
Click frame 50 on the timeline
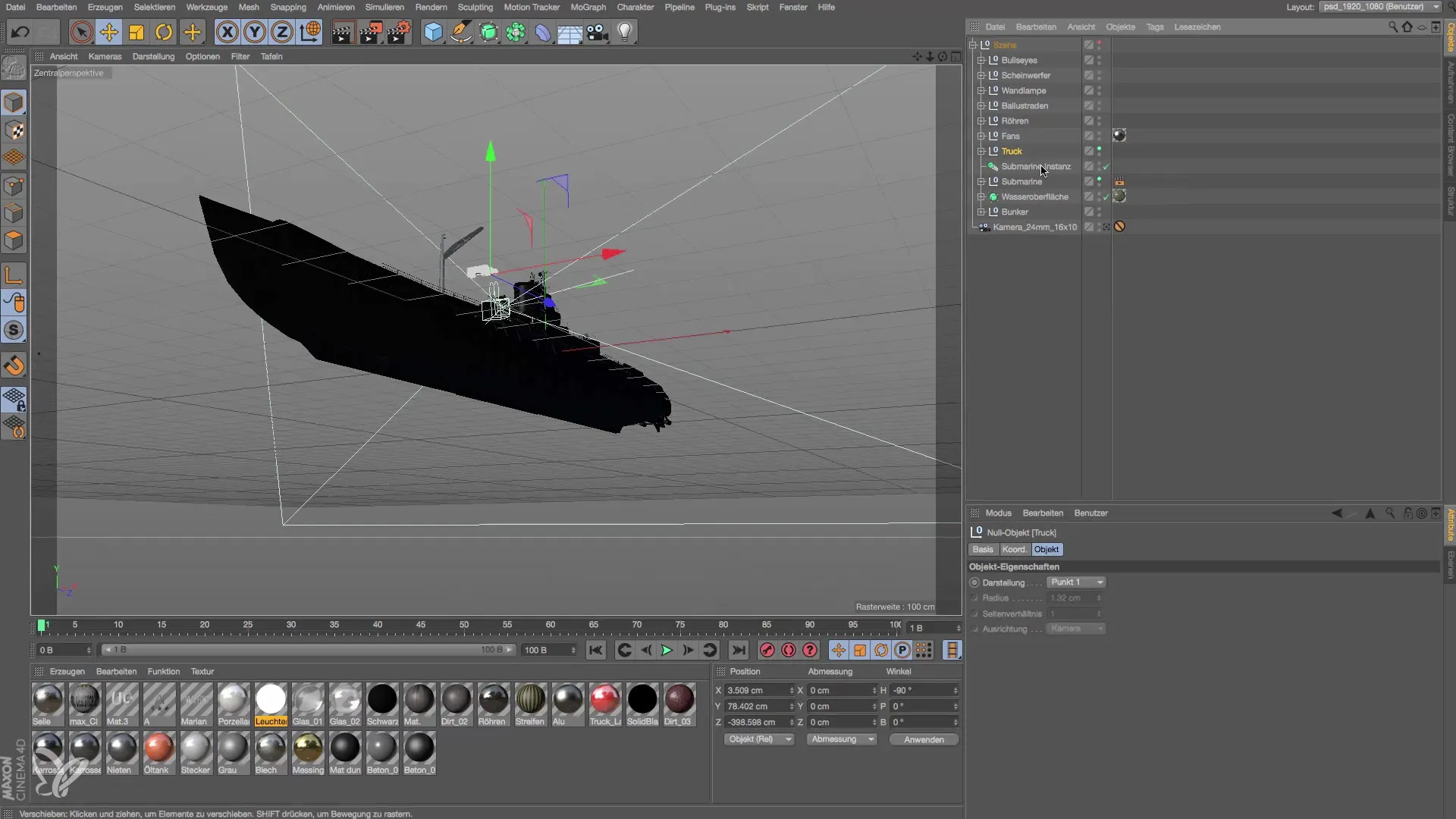click(463, 625)
